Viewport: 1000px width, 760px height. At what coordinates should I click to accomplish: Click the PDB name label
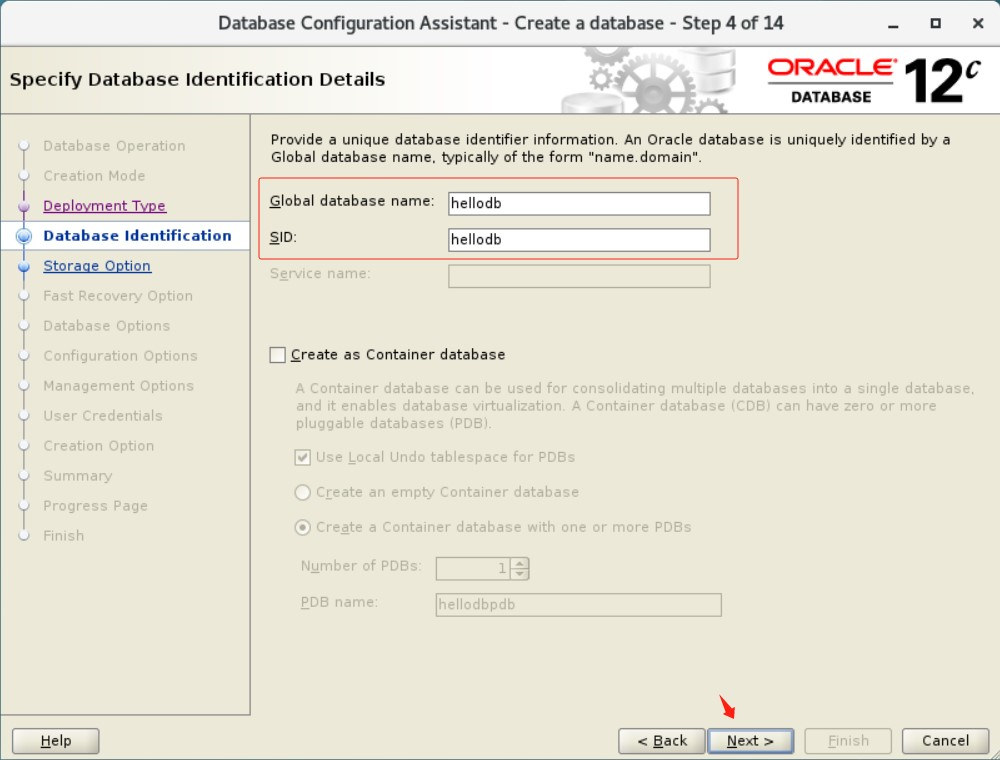(339, 602)
